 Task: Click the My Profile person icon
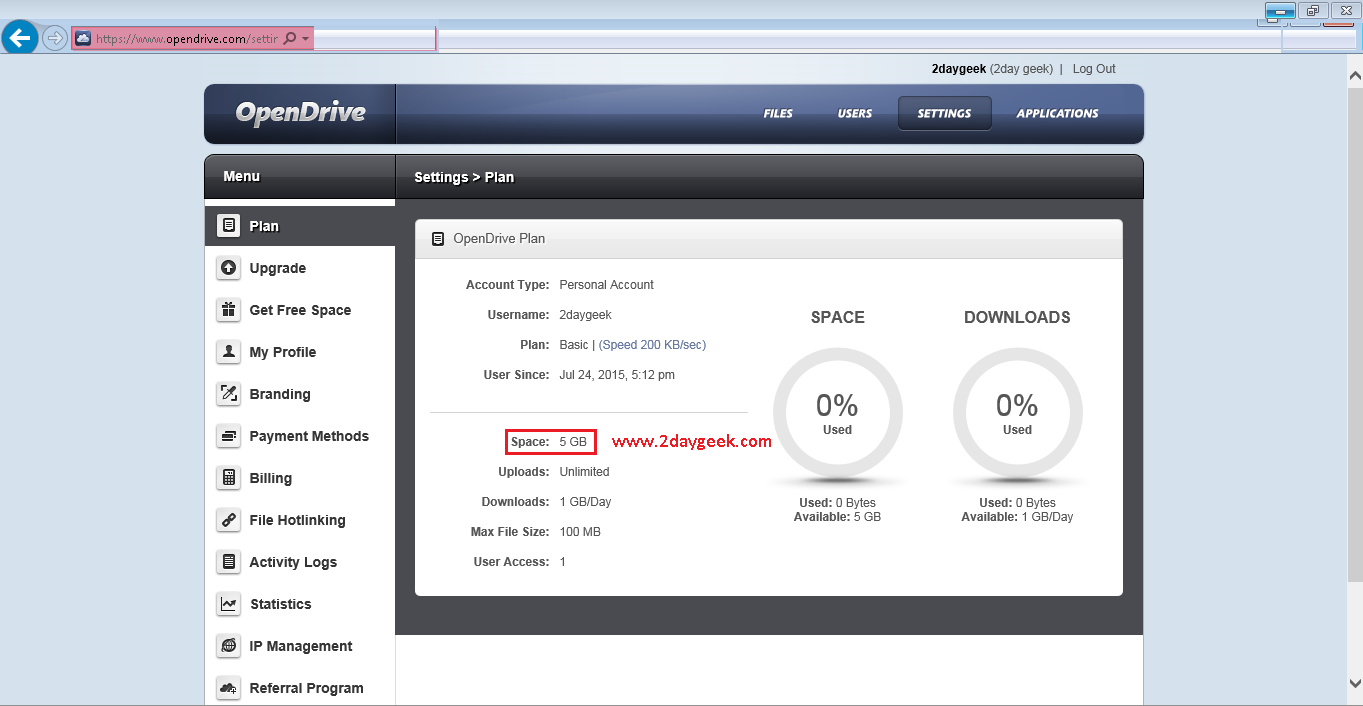pos(229,351)
